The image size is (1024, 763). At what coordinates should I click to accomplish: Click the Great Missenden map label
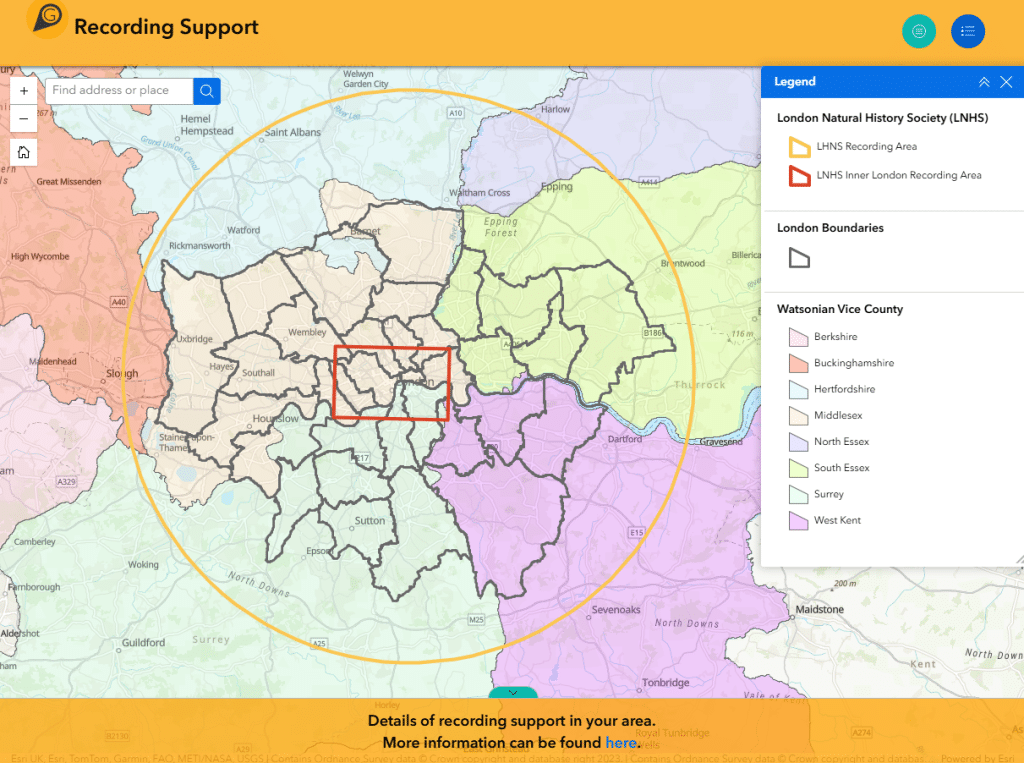pos(69,182)
